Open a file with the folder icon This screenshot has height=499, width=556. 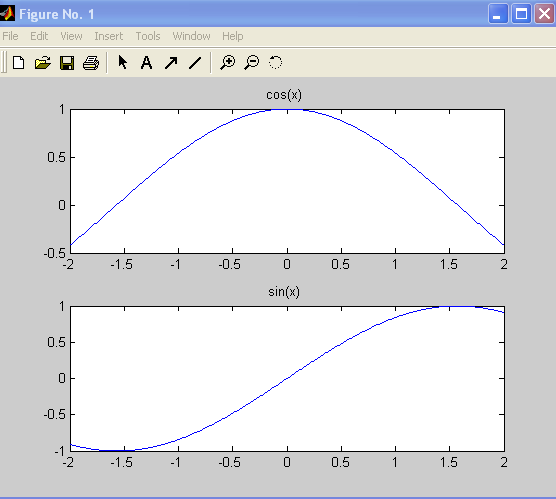coord(43,63)
